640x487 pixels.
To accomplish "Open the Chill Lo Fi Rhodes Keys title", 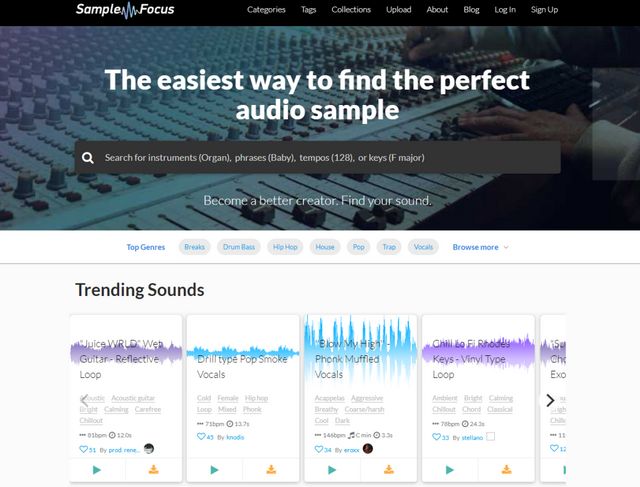I will pyautogui.click(x=471, y=359).
